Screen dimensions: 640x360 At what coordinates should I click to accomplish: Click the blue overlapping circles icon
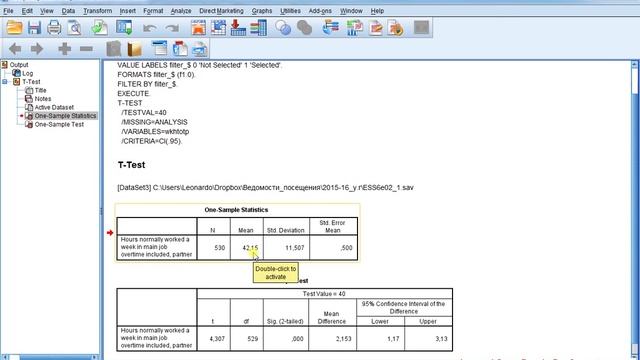283,28
